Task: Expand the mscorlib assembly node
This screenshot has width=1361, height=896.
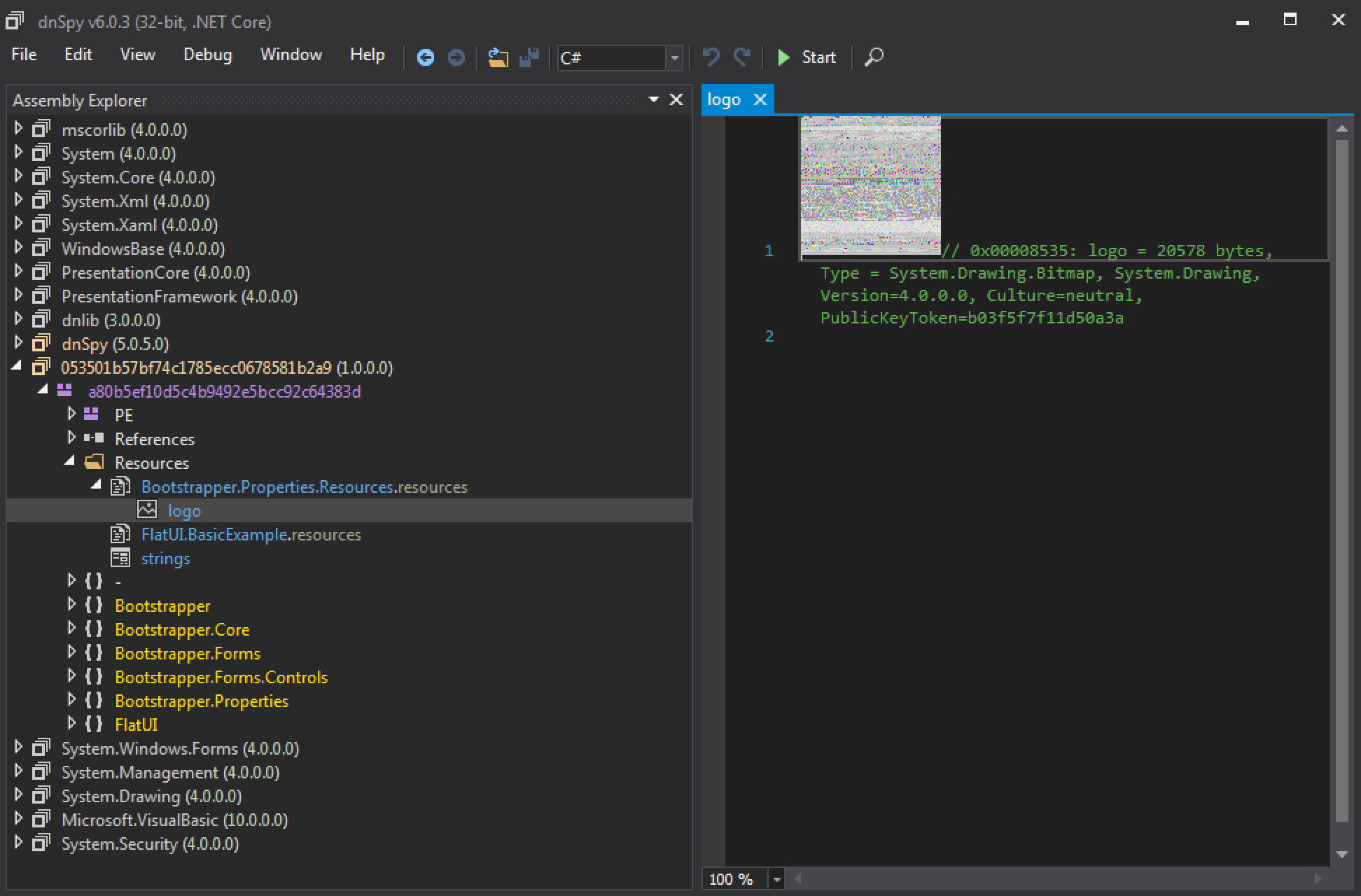Action: (x=19, y=129)
